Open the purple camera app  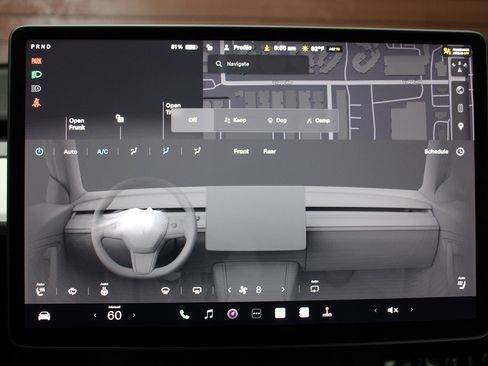[232, 314]
